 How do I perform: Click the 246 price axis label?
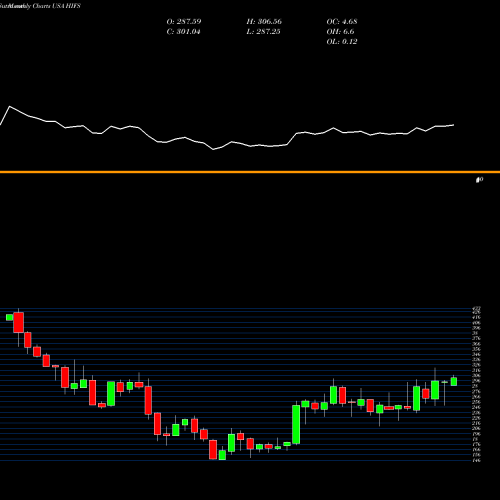[x=476, y=407]
